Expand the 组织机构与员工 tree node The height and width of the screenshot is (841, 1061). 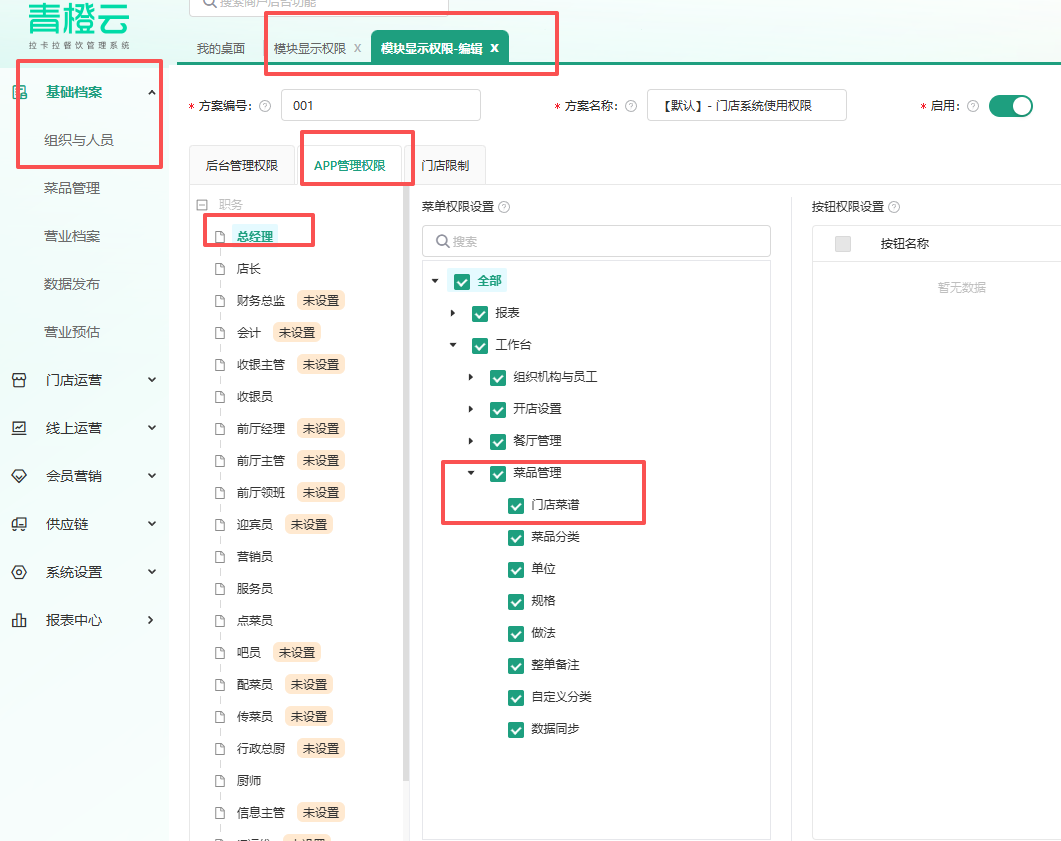coord(471,377)
